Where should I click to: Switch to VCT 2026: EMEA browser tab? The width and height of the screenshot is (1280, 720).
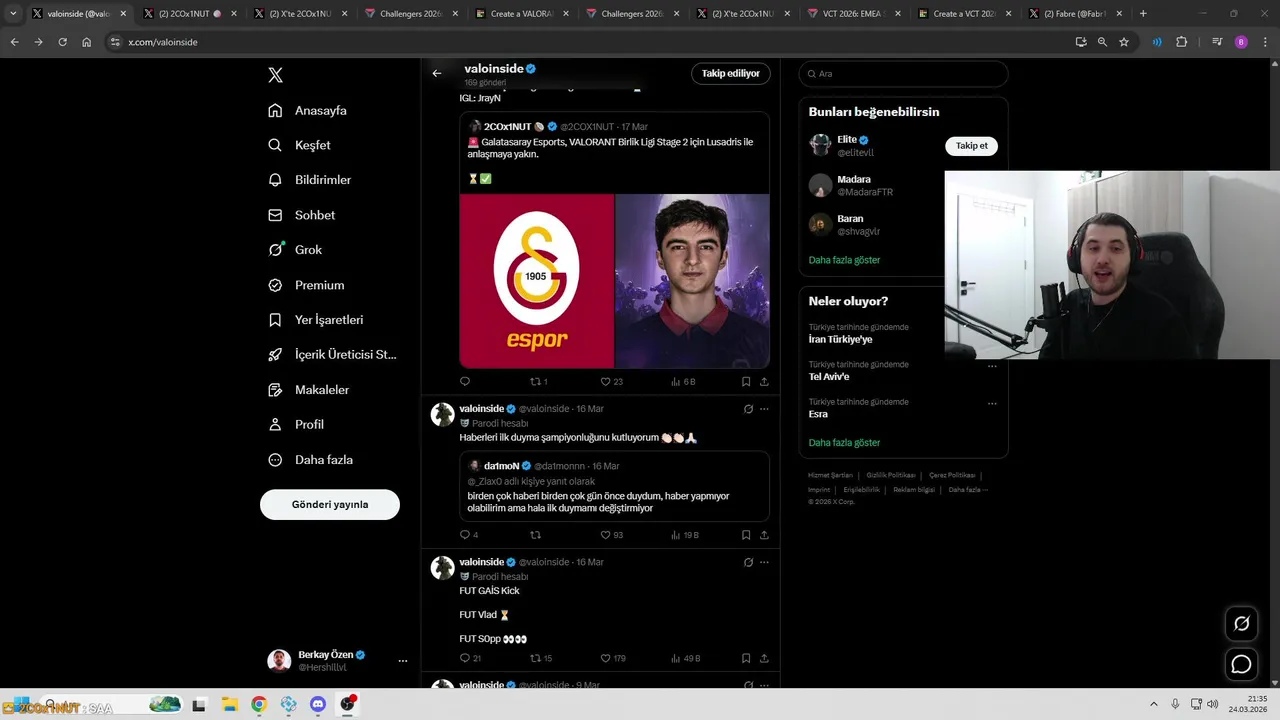point(852,14)
